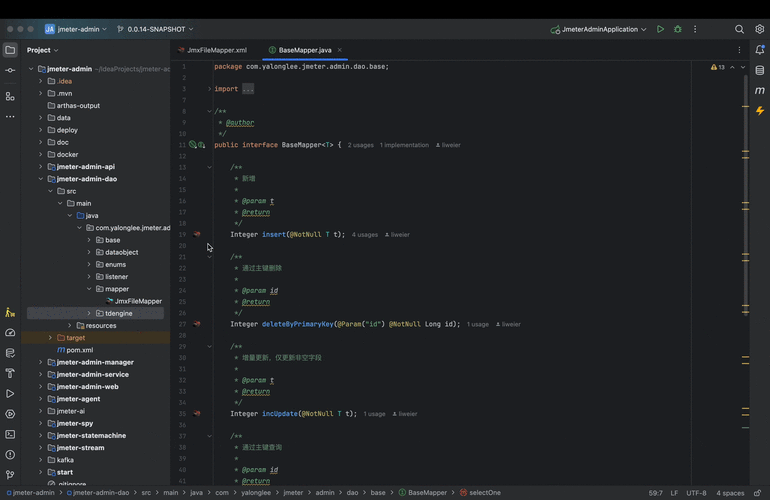Toggle the Git tool window
This screenshot has height=500, width=770.
point(10,475)
